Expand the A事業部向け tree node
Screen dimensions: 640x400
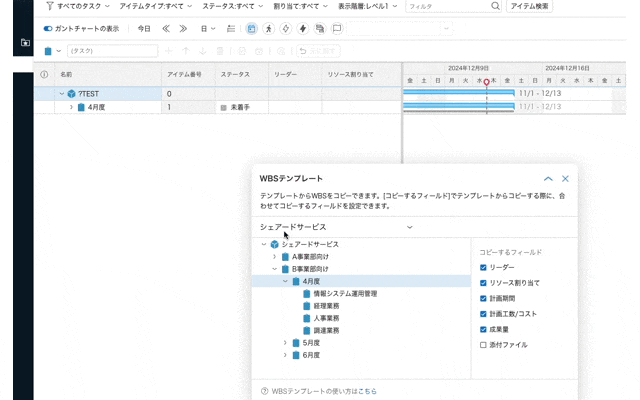click(x=275, y=257)
